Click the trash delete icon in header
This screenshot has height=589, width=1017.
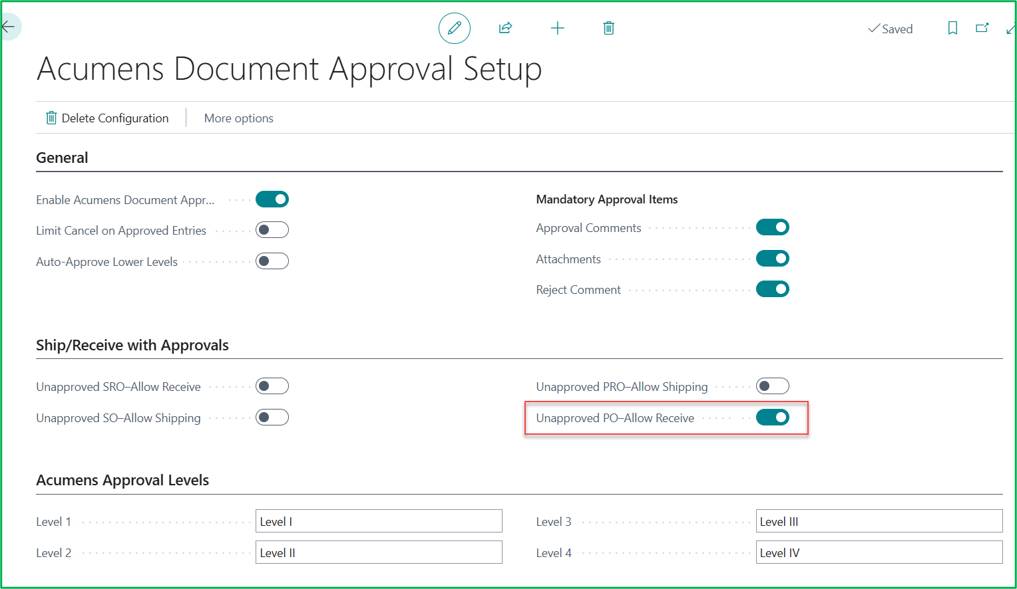608,28
